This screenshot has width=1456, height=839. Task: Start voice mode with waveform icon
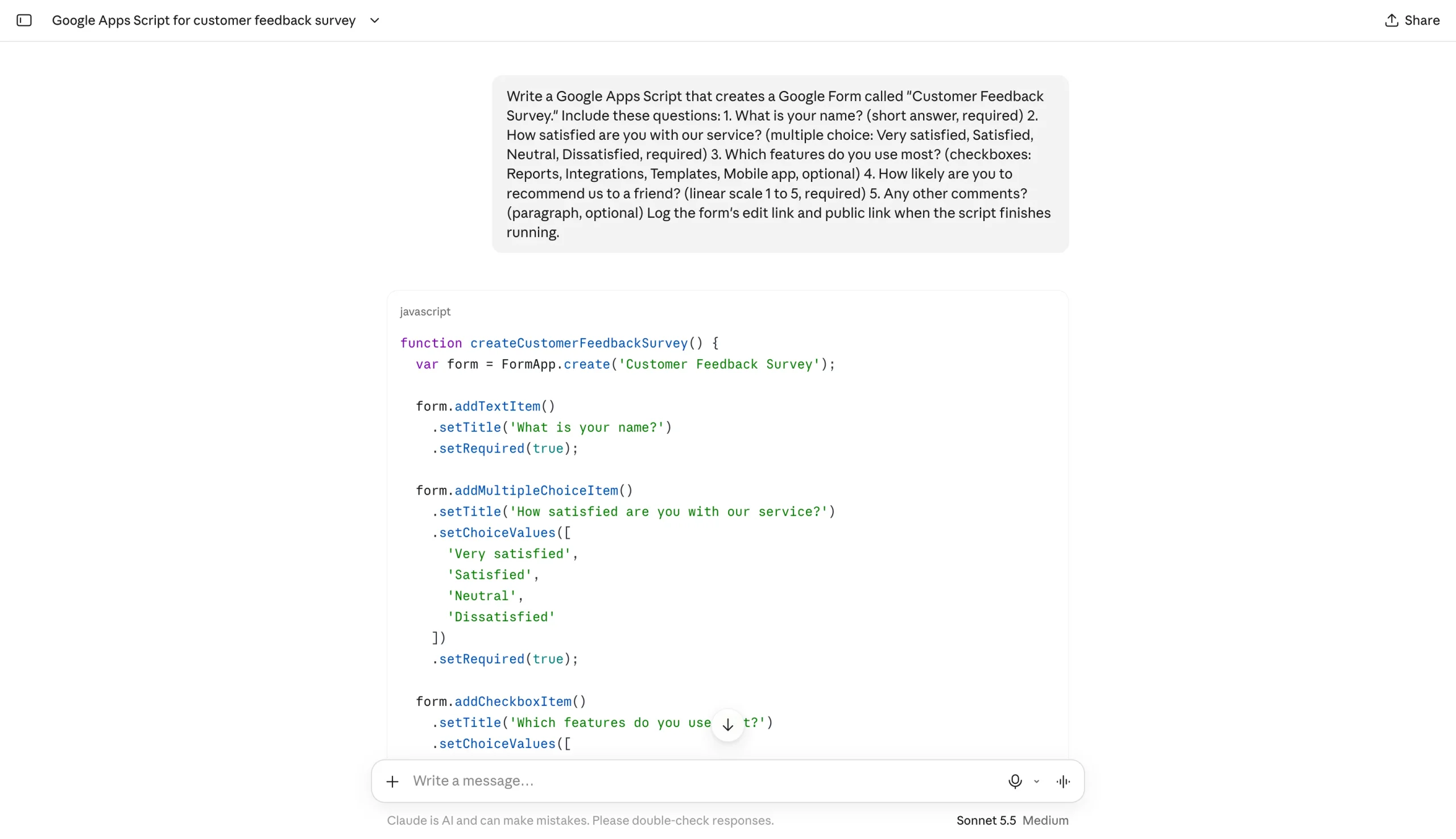tap(1064, 782)
